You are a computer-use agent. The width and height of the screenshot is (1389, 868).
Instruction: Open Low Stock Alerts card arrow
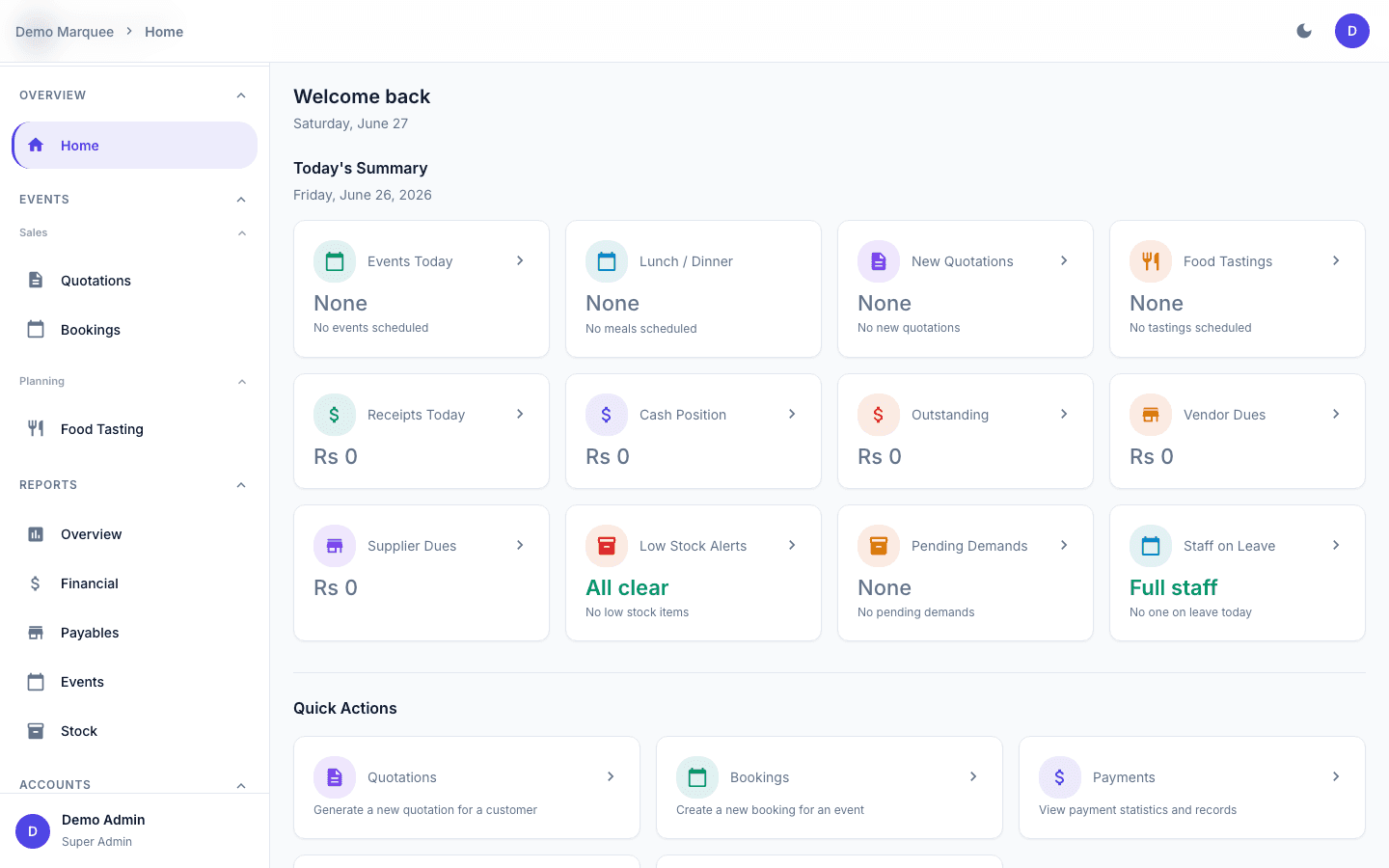tap(792, 545)
